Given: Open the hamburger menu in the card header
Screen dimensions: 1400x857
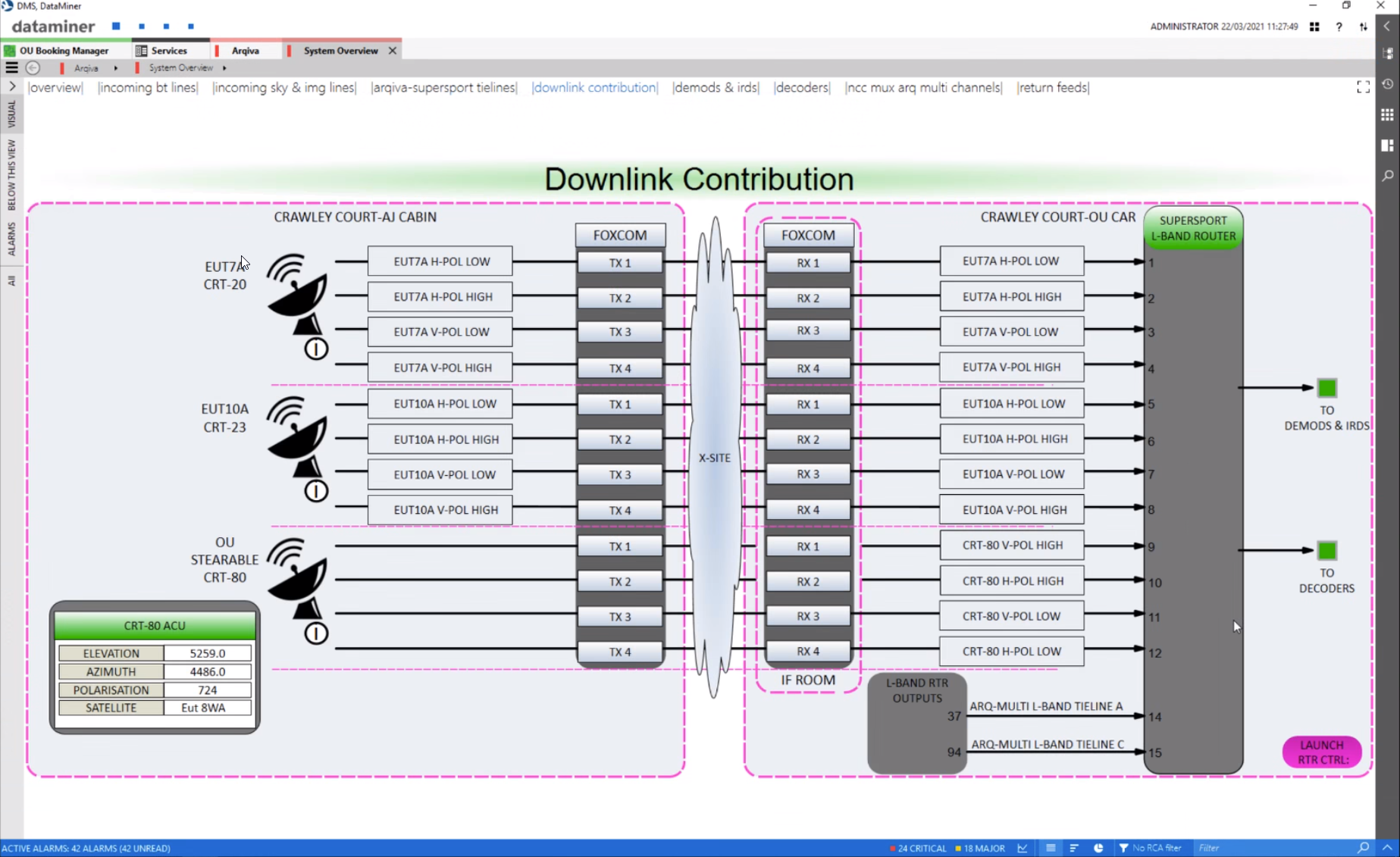Looking at the screenshot, I should click(x=11, y=67).
